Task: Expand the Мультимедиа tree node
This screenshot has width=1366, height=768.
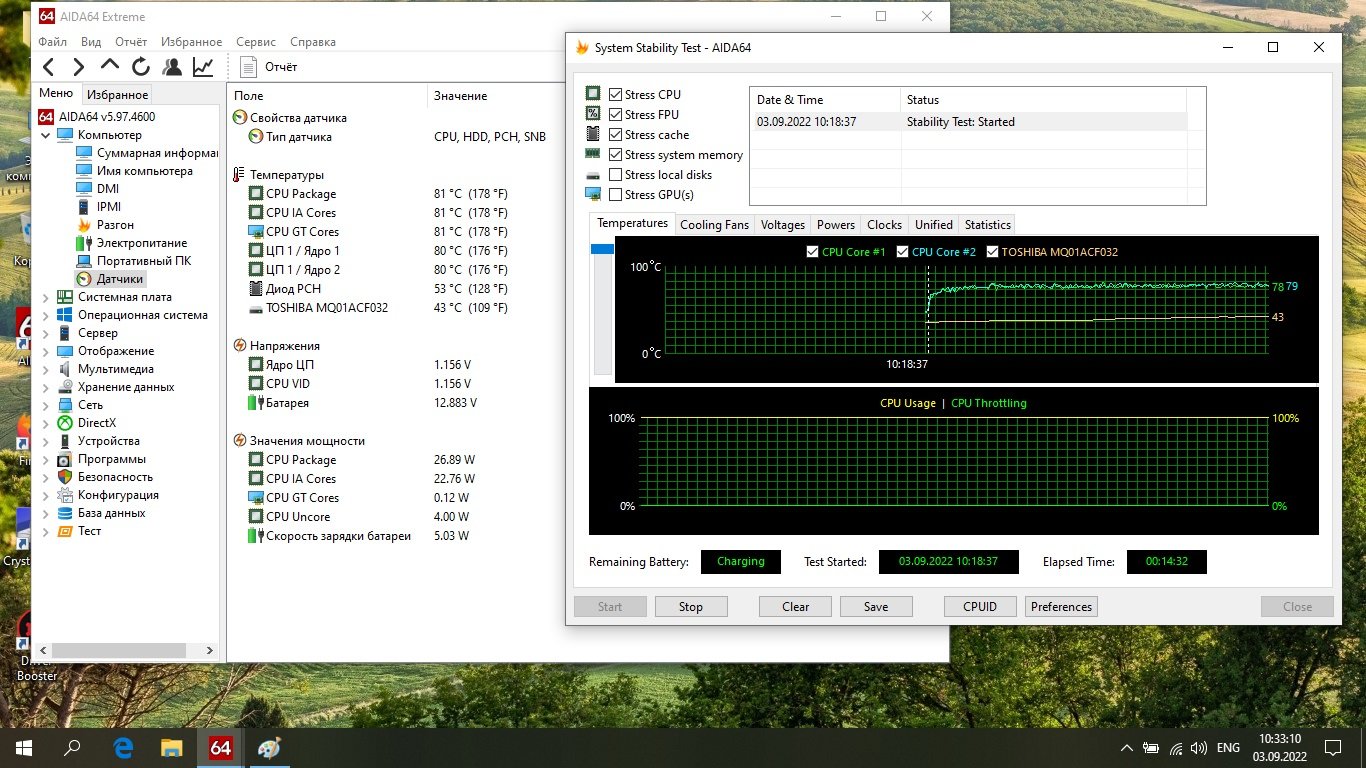Action: (45, 369)
